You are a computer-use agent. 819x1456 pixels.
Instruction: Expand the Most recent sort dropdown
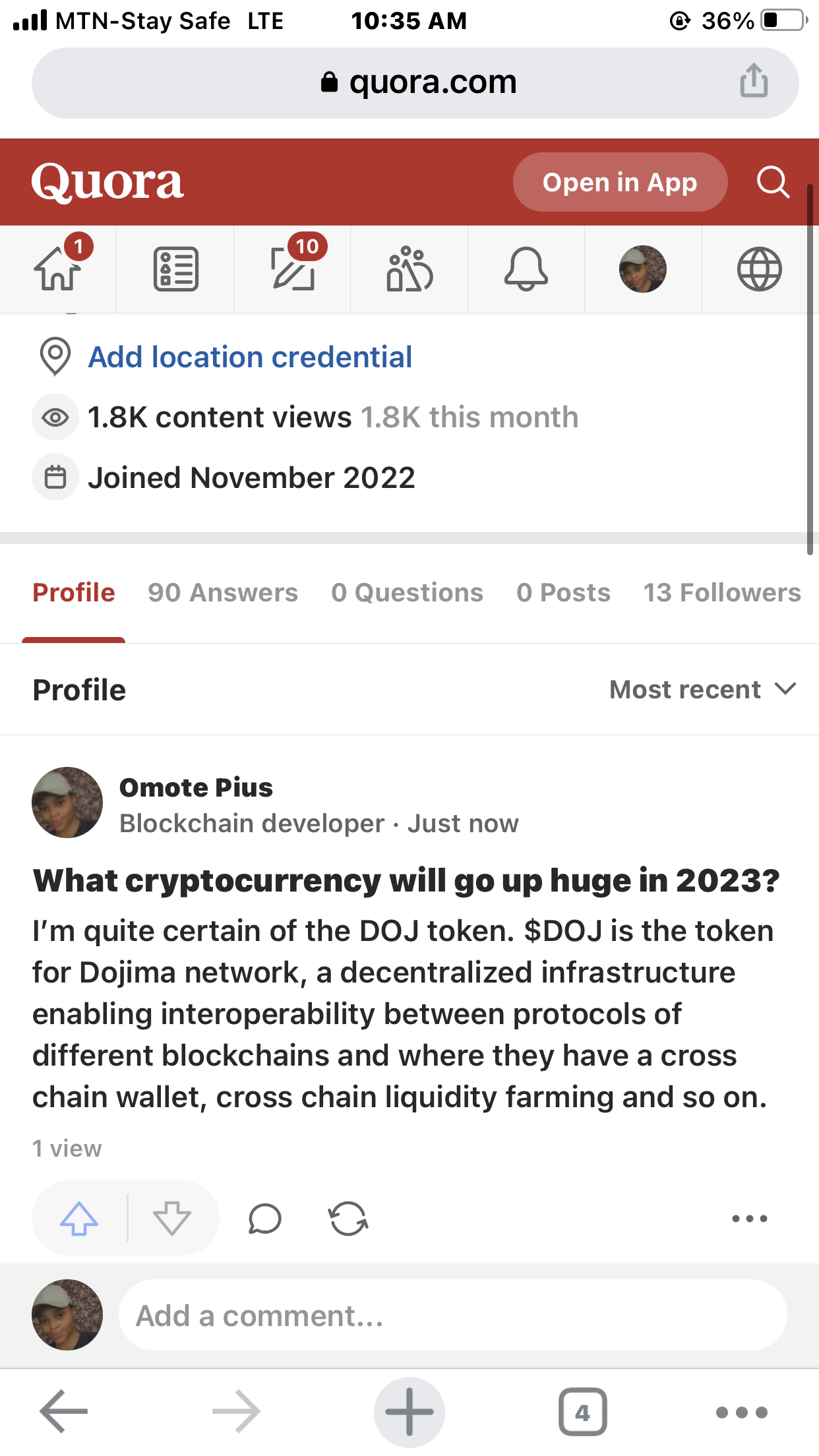[703, 690]
